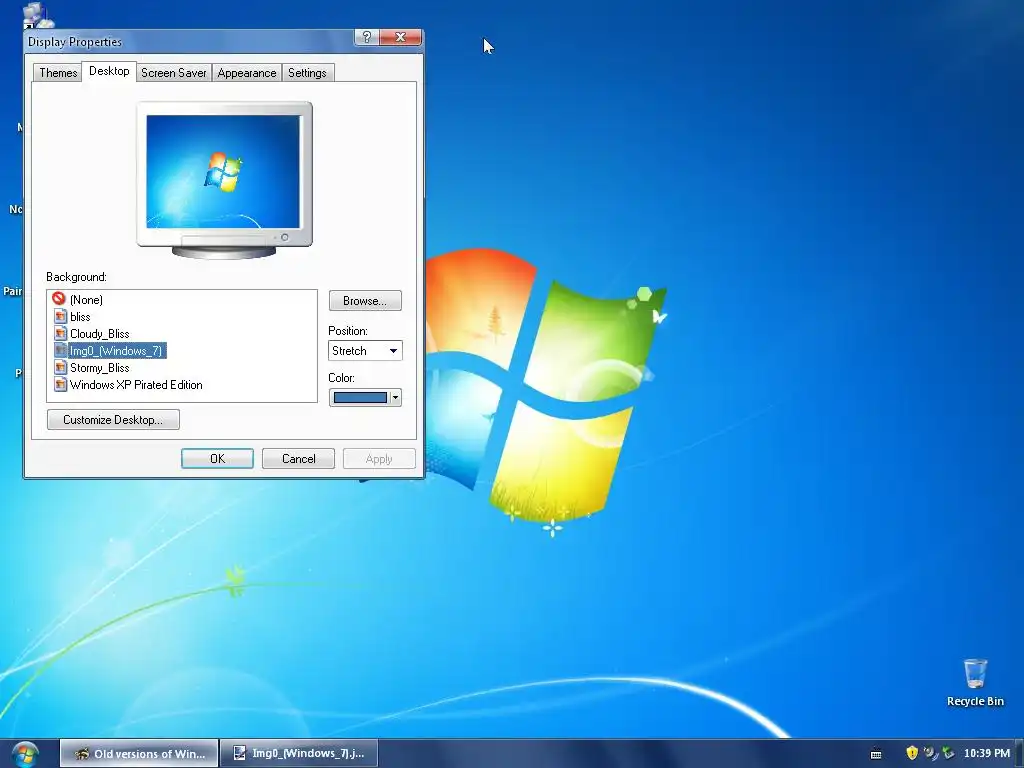
Task: Open Customize Desktop... settings
Action: pyautogui.click(x=113, y=420)
